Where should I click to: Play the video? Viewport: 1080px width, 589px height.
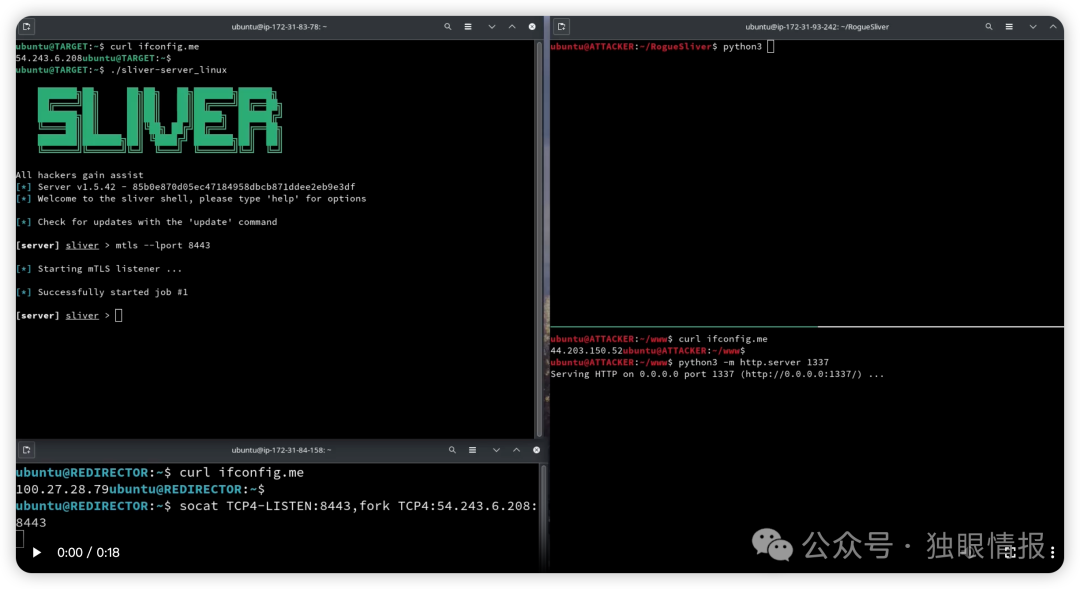pyautogui.click(x=37, y=552)
